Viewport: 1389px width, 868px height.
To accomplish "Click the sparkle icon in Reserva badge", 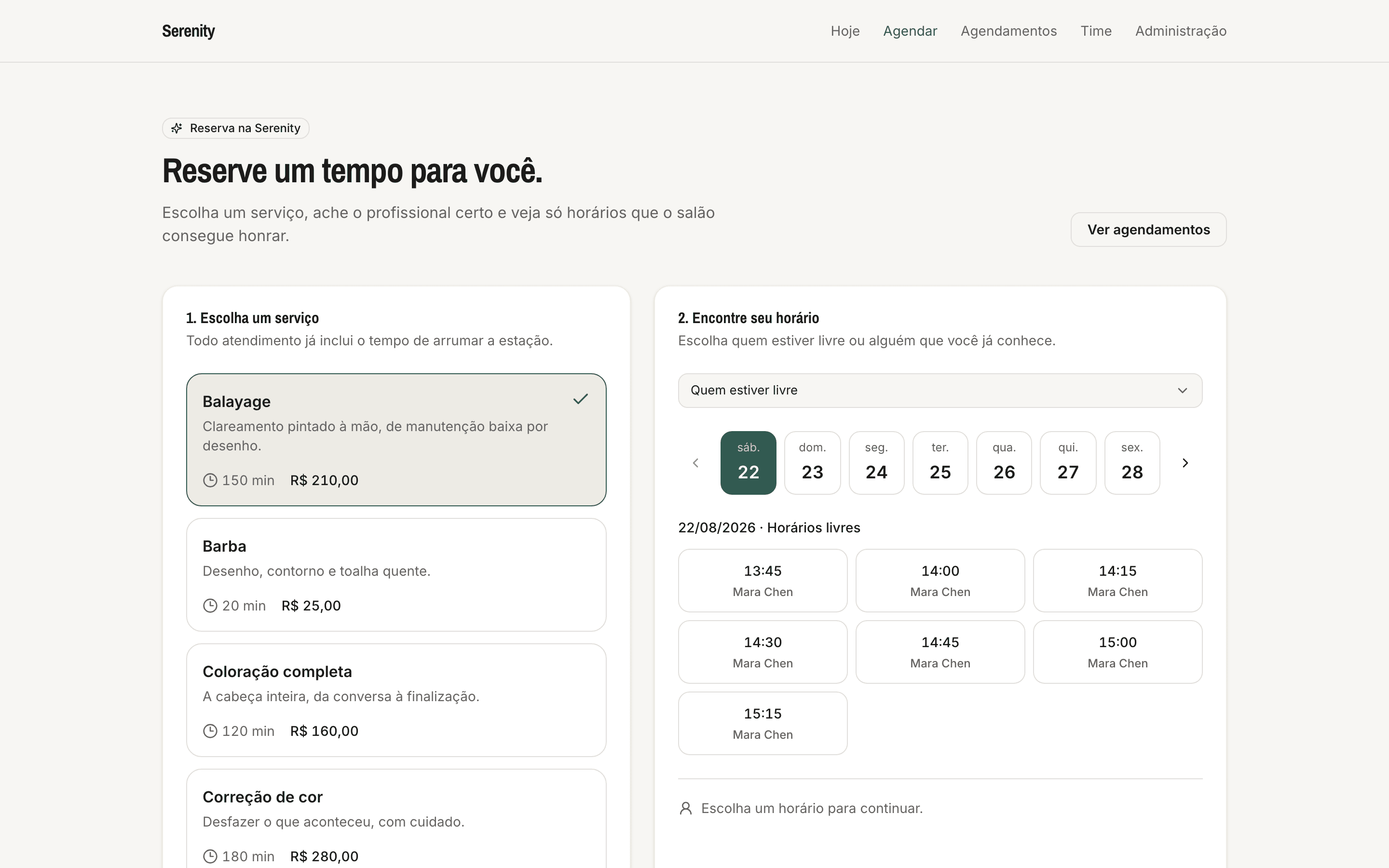I will pyautogui.click(x=177, y=128).
